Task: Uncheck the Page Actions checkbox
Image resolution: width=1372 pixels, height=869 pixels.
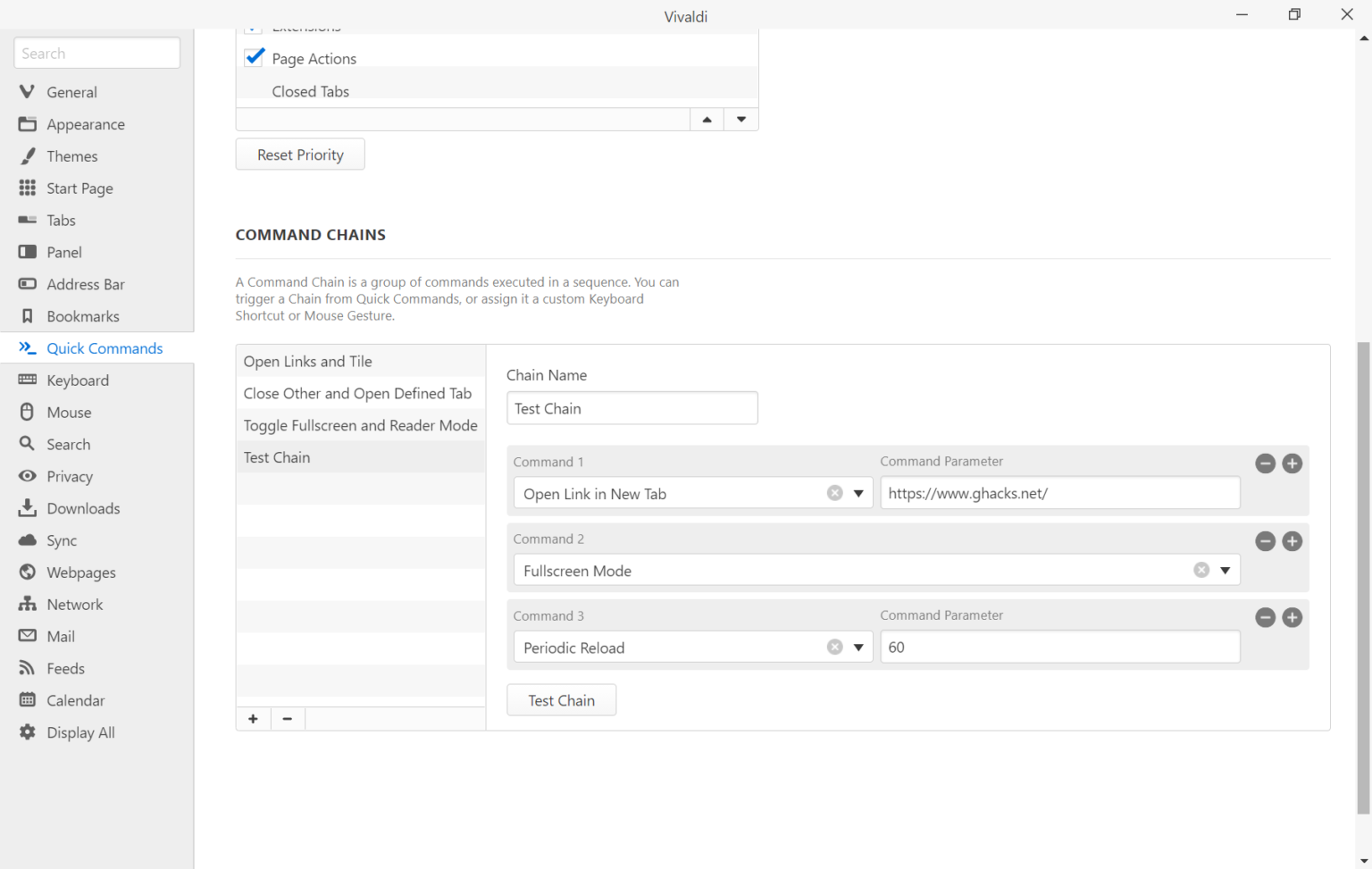Action: [254, 56]
